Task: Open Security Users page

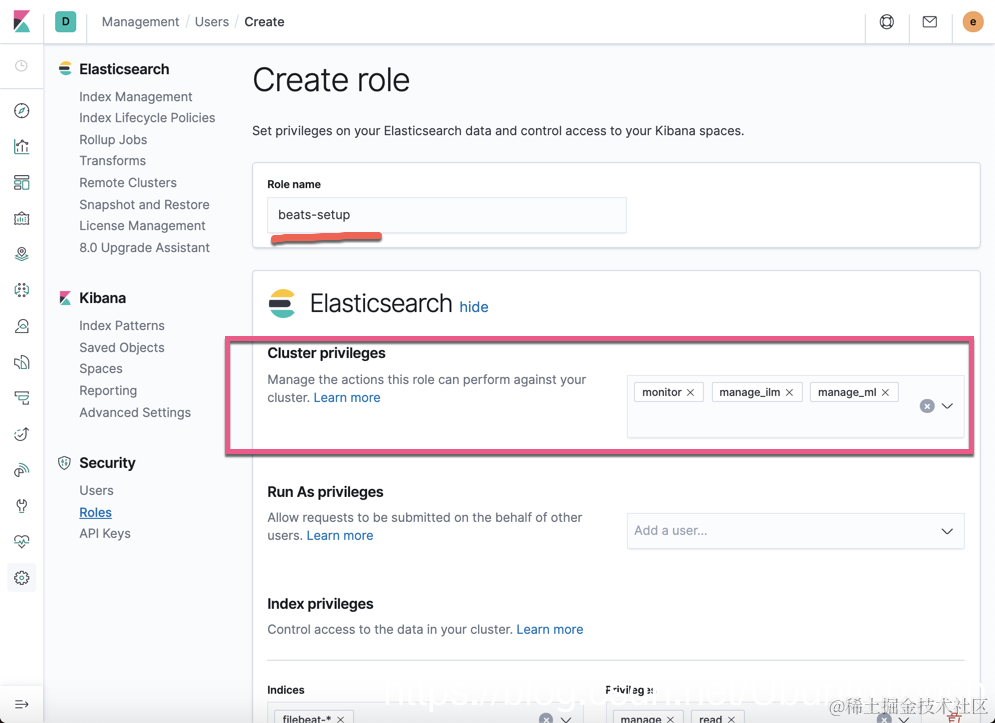Action: [x=96, y=491]
